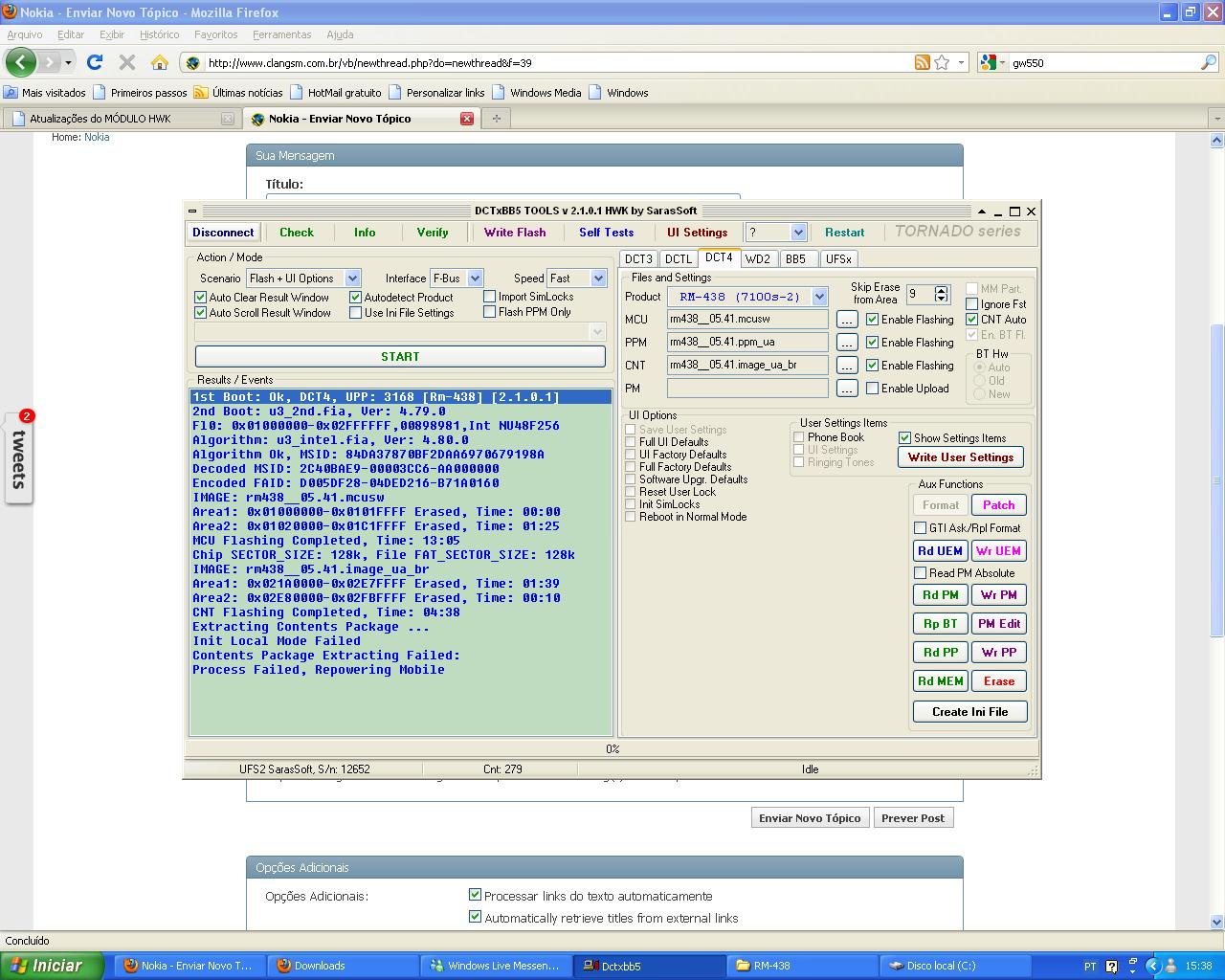Enable Flash PPM Only option

(x=490, y=312)
